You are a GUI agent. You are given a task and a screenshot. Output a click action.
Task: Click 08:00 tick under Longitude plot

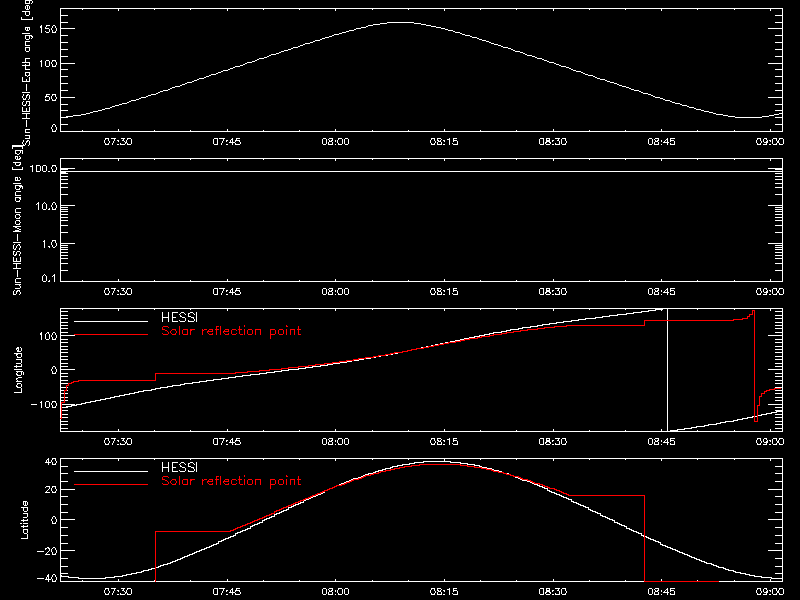[335, 441]
